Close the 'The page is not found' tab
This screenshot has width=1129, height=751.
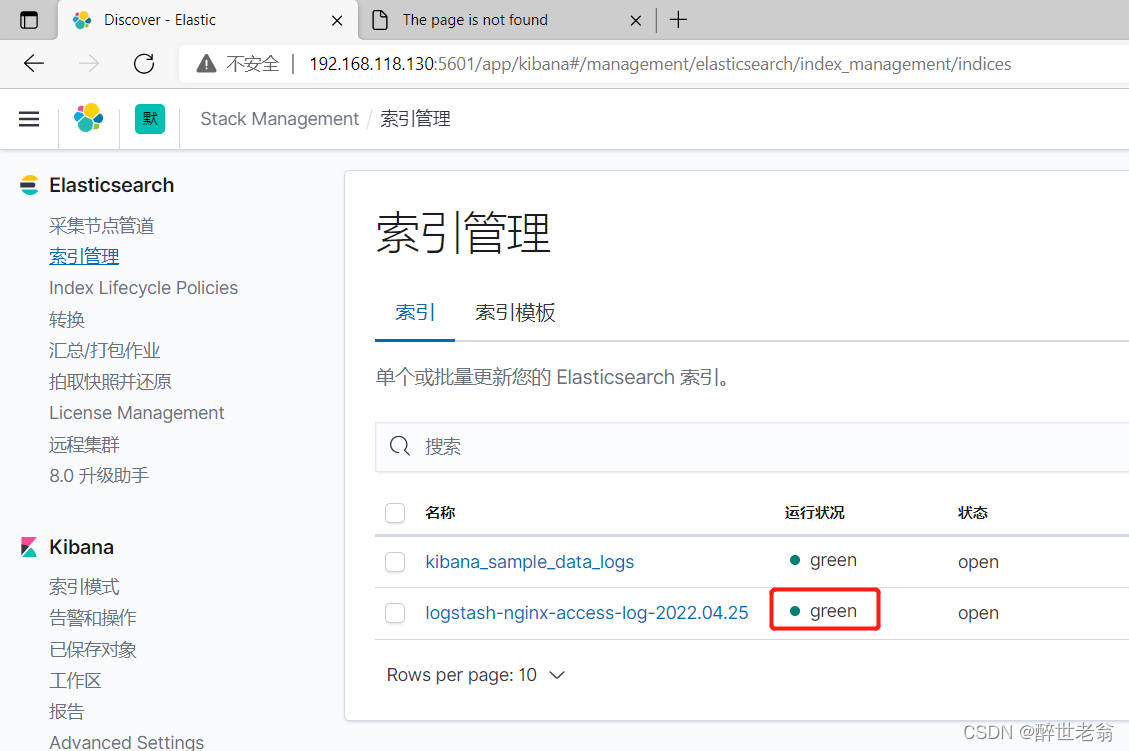tap(636, 21)
